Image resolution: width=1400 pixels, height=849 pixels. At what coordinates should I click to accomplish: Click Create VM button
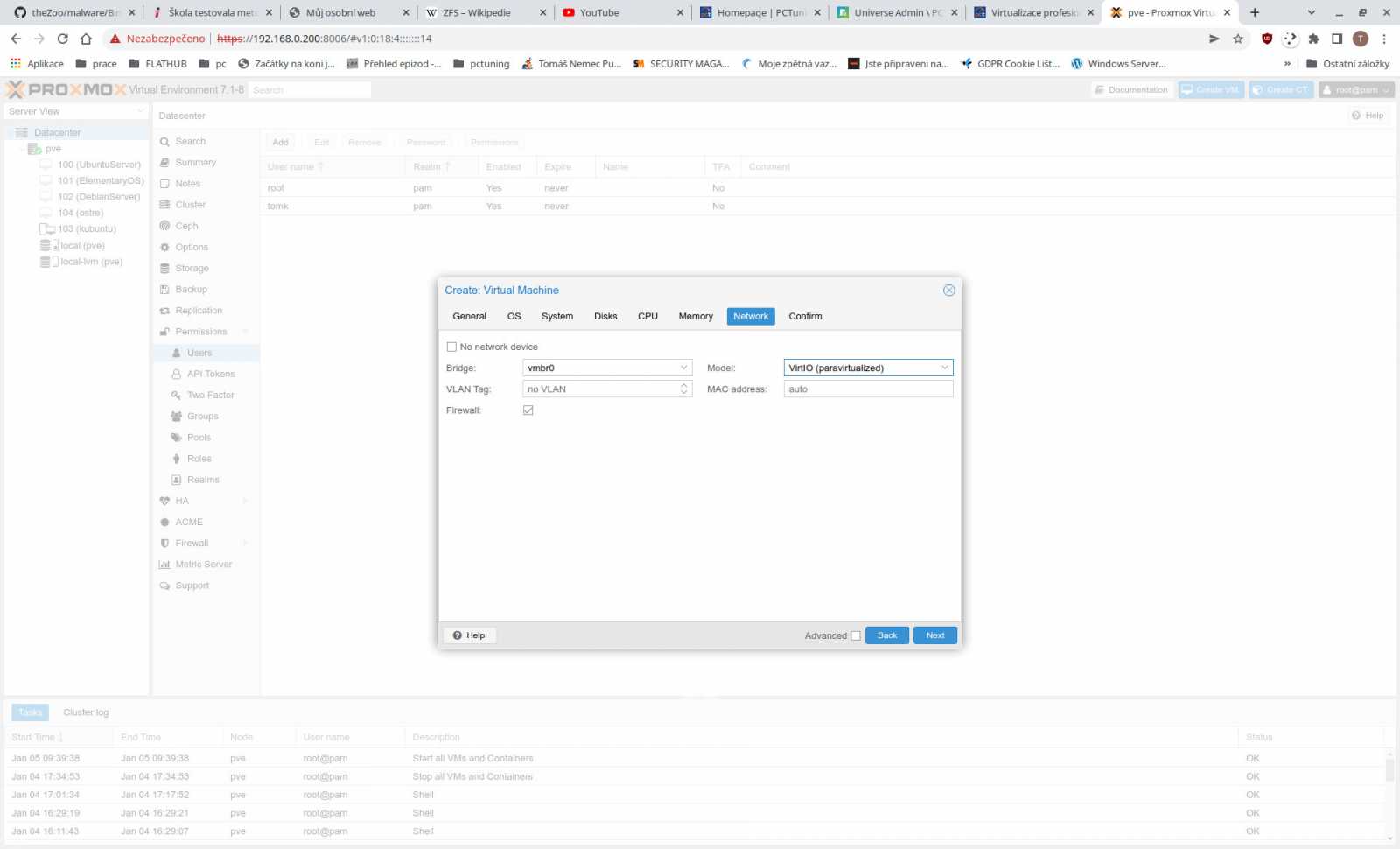[x=1211, y=90]
